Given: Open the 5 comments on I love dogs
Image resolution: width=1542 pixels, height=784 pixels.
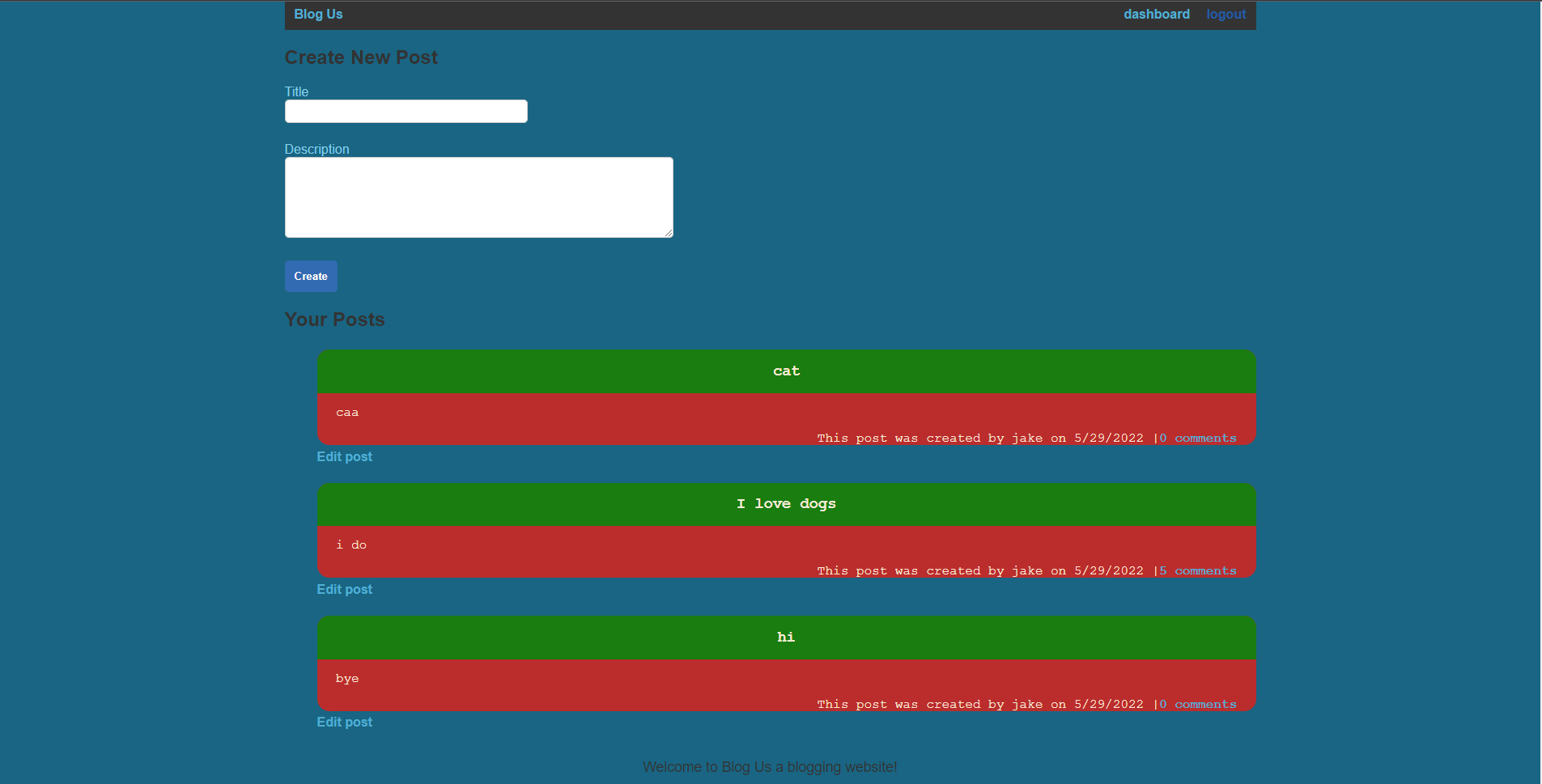Looking at the screenshot, I should click(x=1199, y=570).
